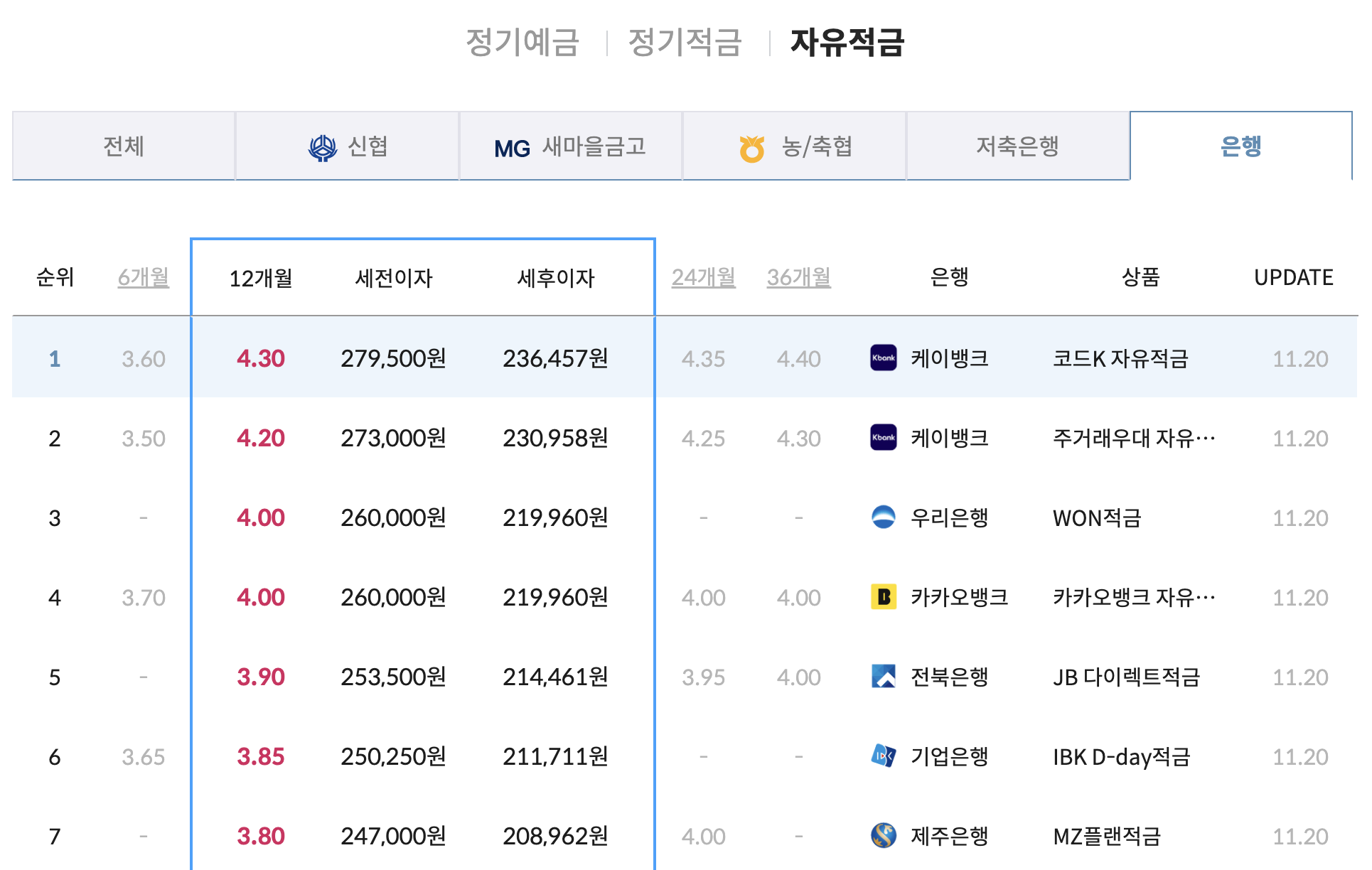Sort by the 6개월 term link
Image resolution: width=1372 pixels, height=870 pixels.
(x=144, y=277)
